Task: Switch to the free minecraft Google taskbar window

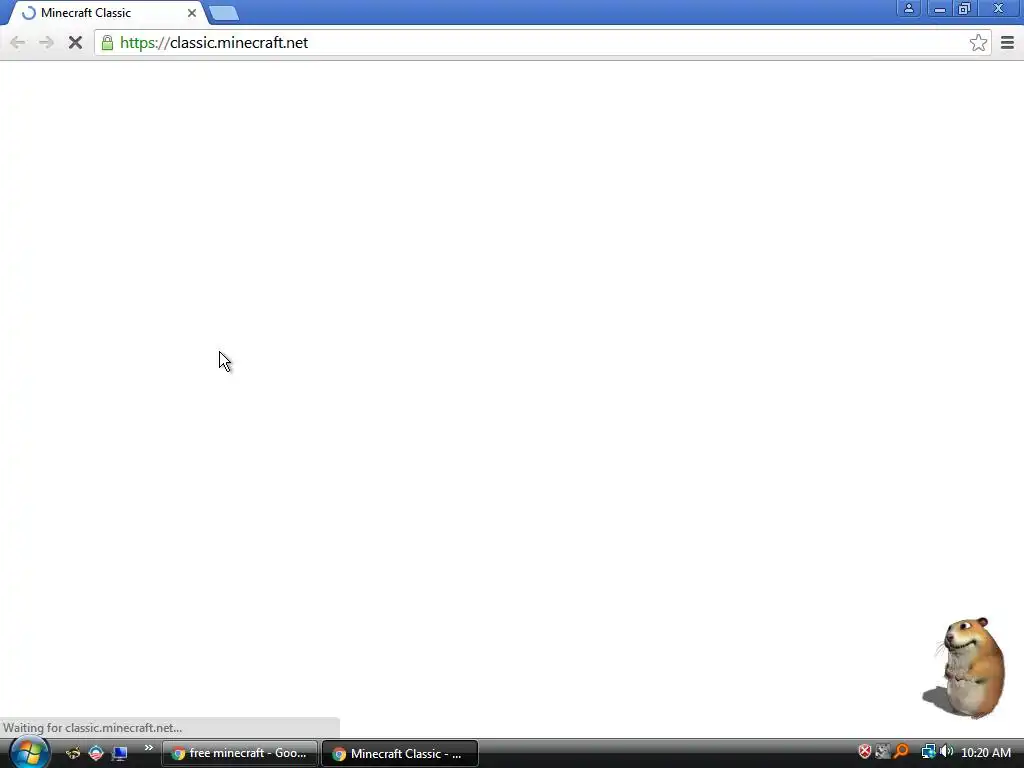Action: (240, 754)
